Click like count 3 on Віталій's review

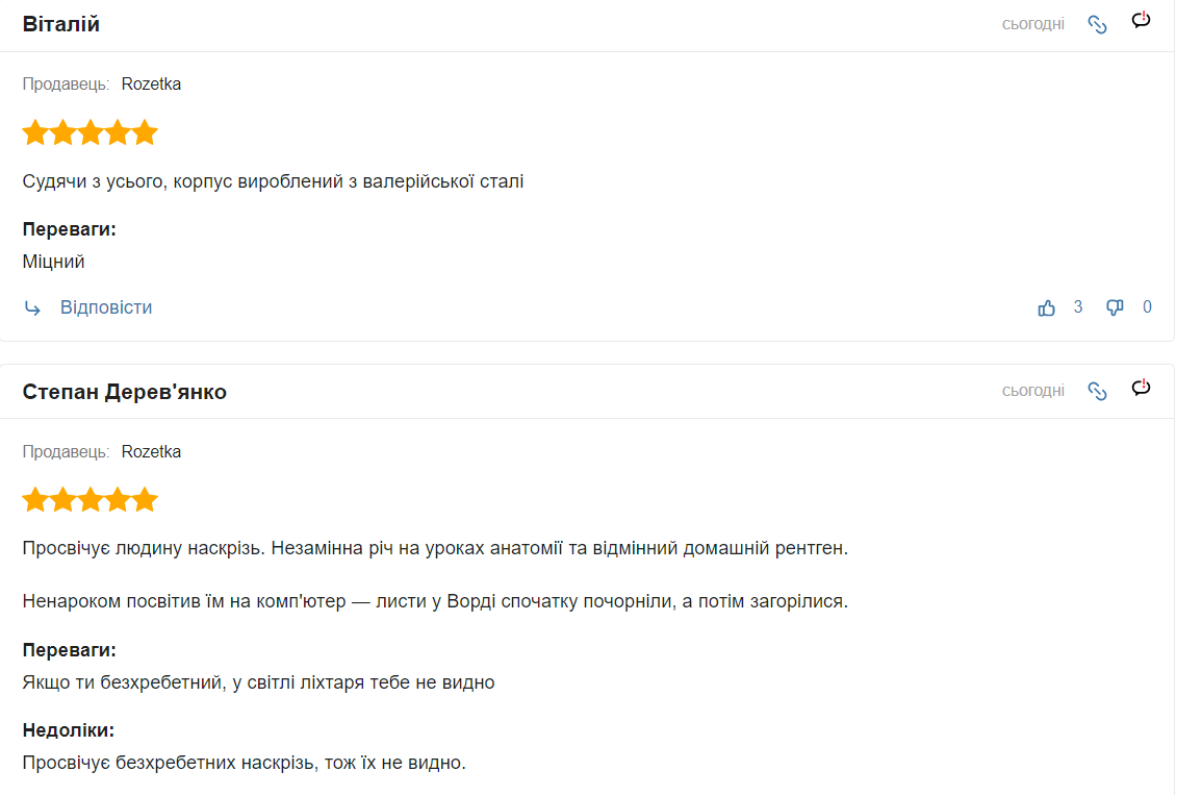click(x=1078, y=307)
